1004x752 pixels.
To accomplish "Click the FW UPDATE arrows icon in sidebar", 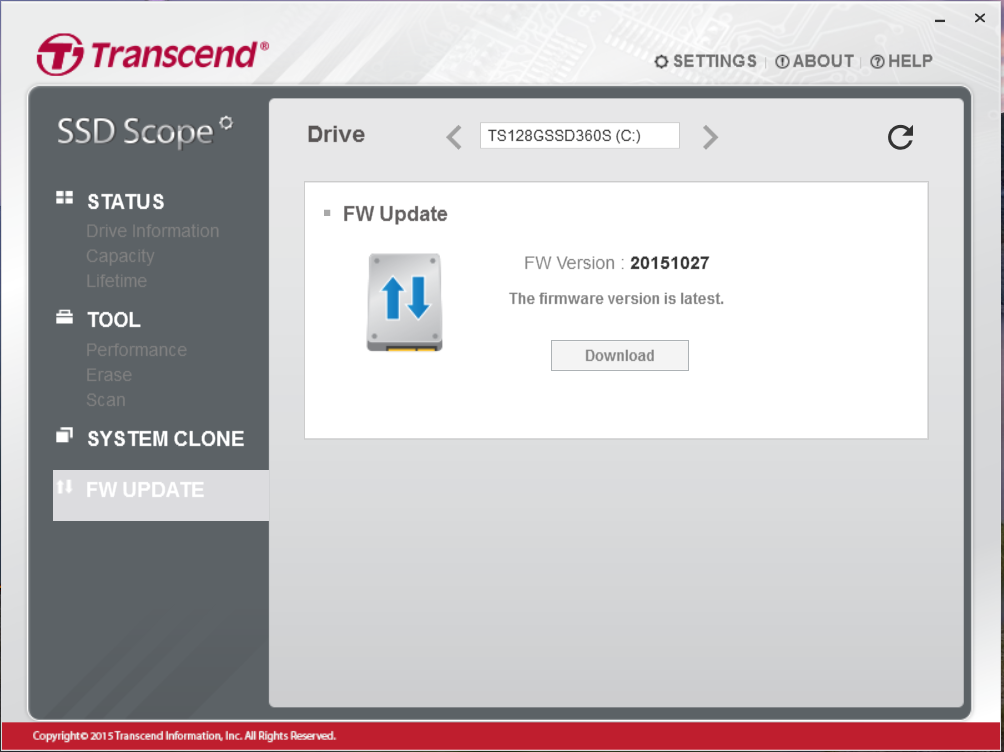I will (x=65, y=487).
